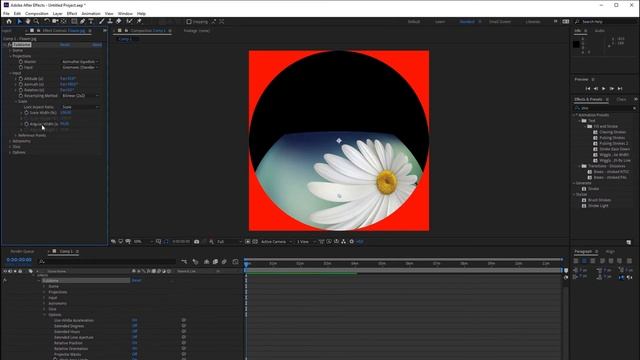Click Altitude value in Effect Controls
640x360 pixels.
coord(68,79)
